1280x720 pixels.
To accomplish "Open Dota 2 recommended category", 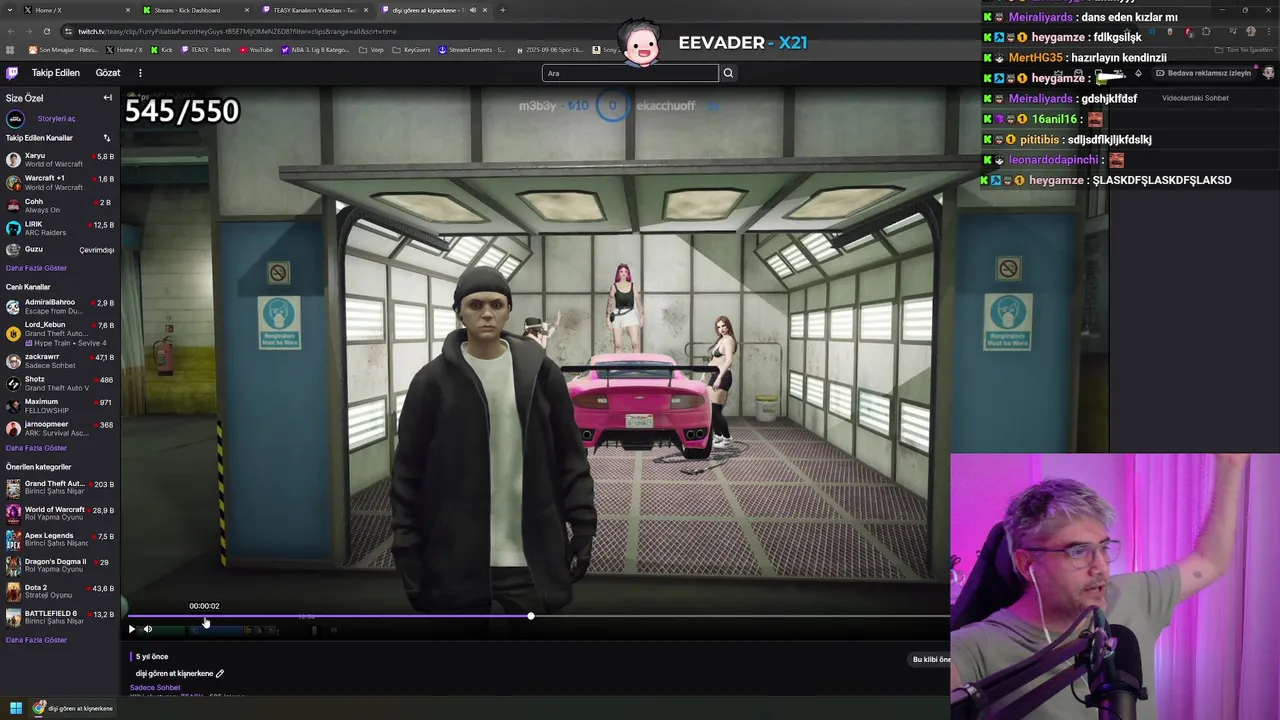I will point(60,592).
